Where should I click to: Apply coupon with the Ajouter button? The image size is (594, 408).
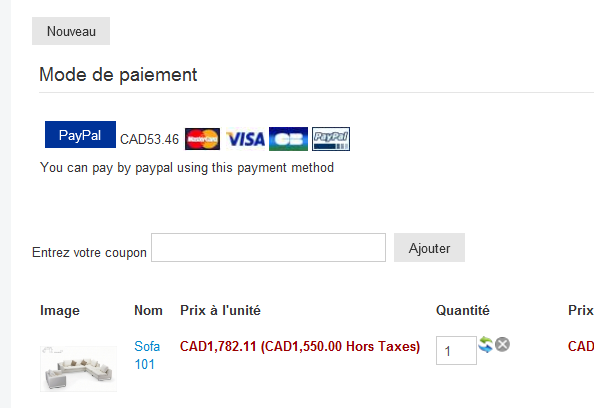click(x=429, y=248)
